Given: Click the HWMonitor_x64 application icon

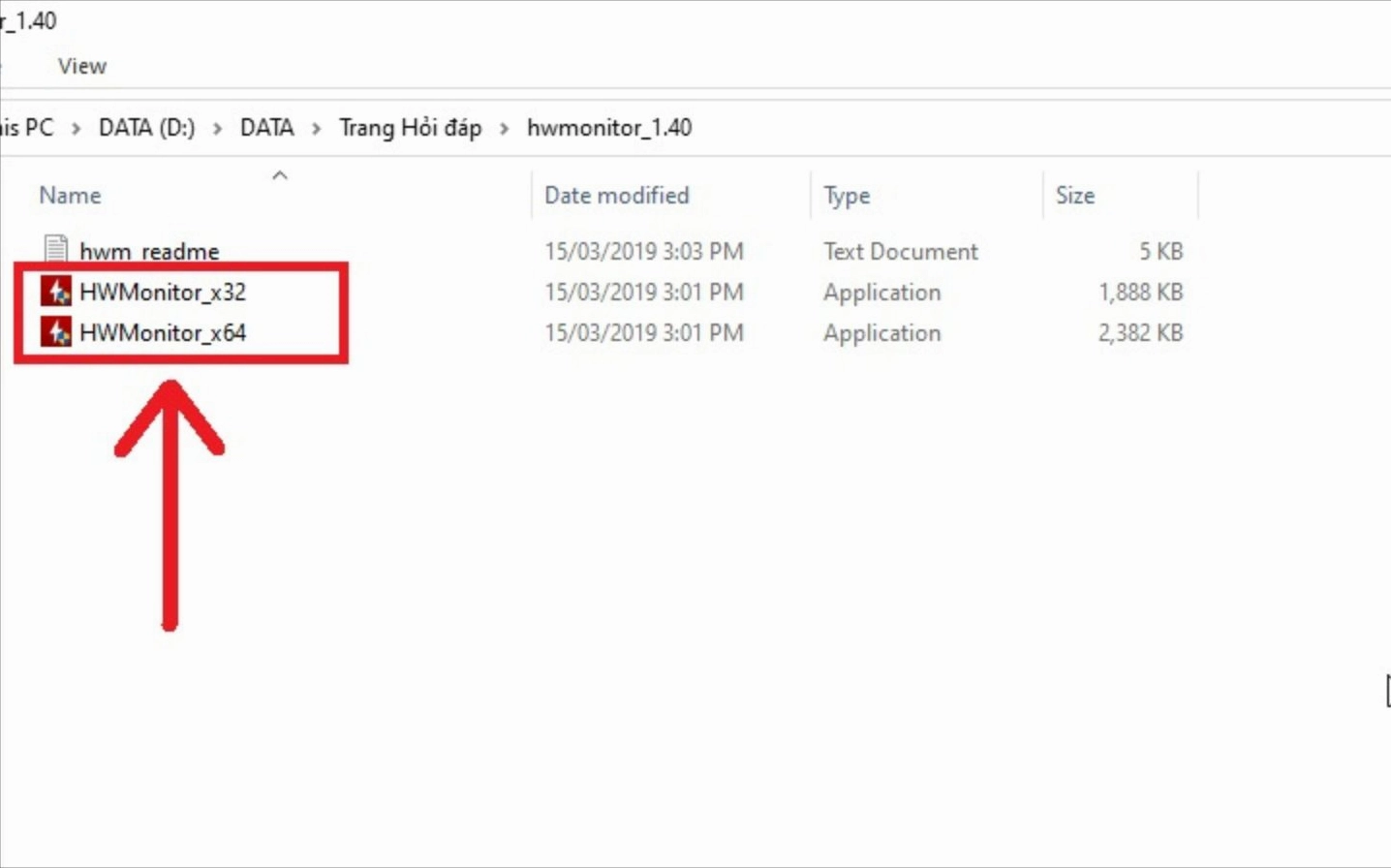Looking at the screenshot, I should pos(56,332).
